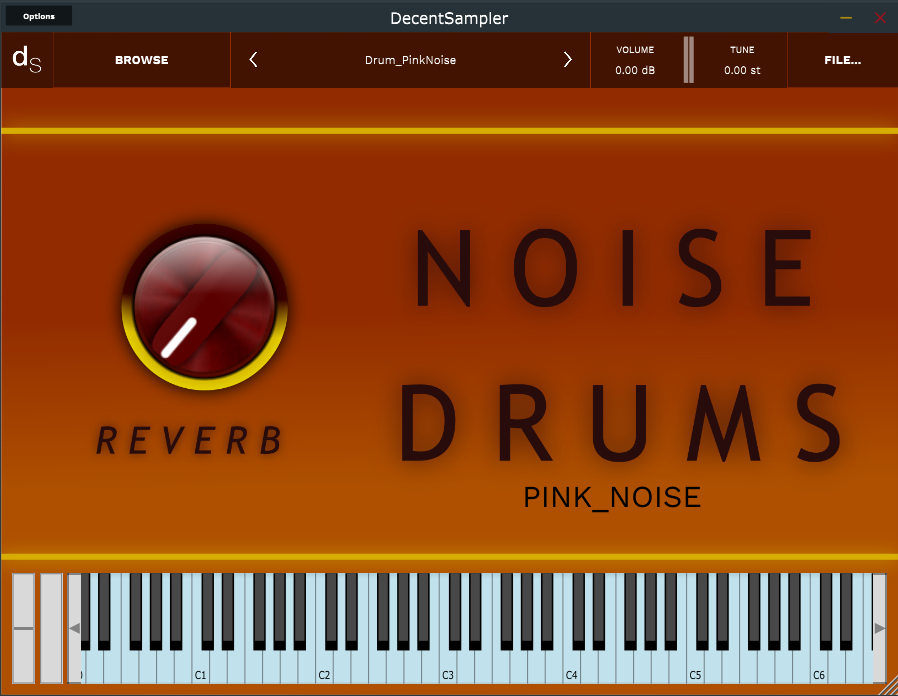
Task: Go to next preset arrow
Action: 567,60
